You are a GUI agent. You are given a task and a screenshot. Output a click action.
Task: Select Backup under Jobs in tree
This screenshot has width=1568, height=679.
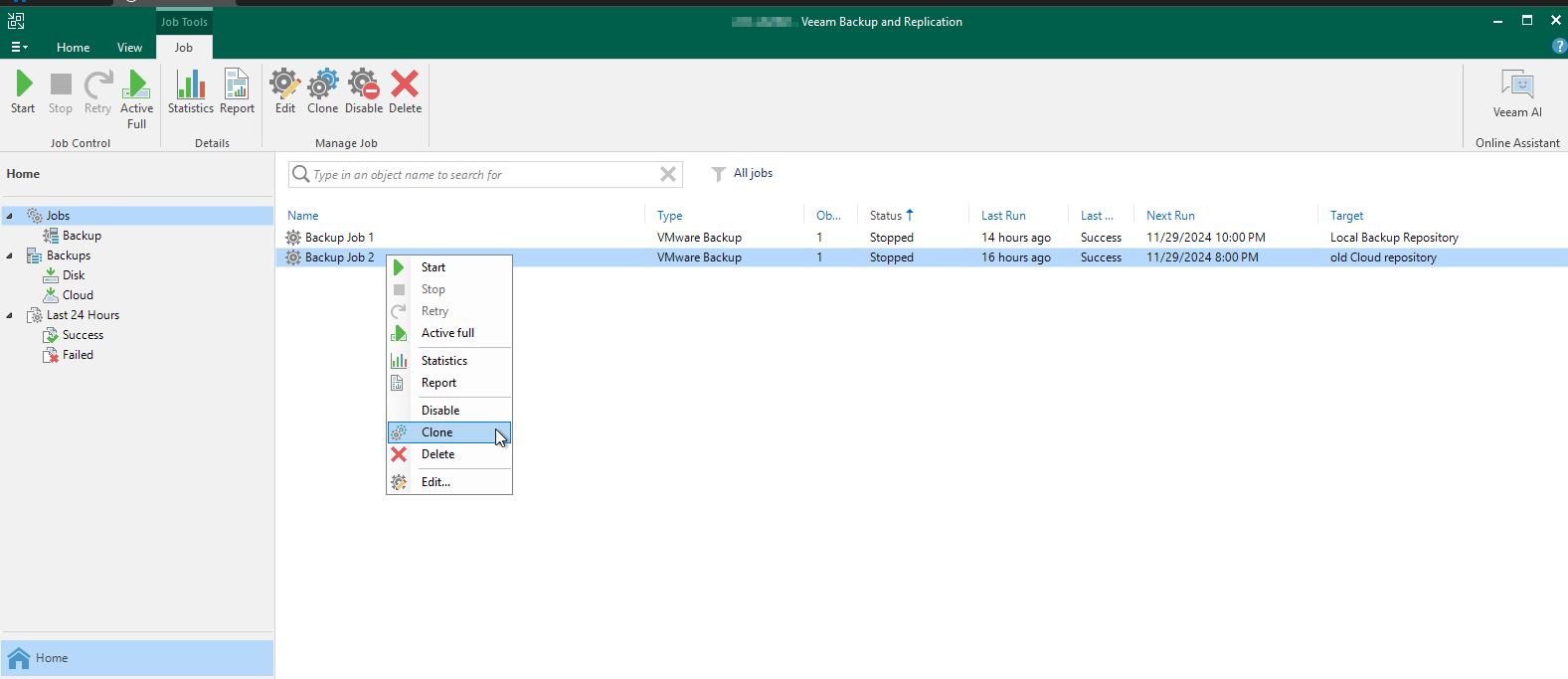coord(82,236)
